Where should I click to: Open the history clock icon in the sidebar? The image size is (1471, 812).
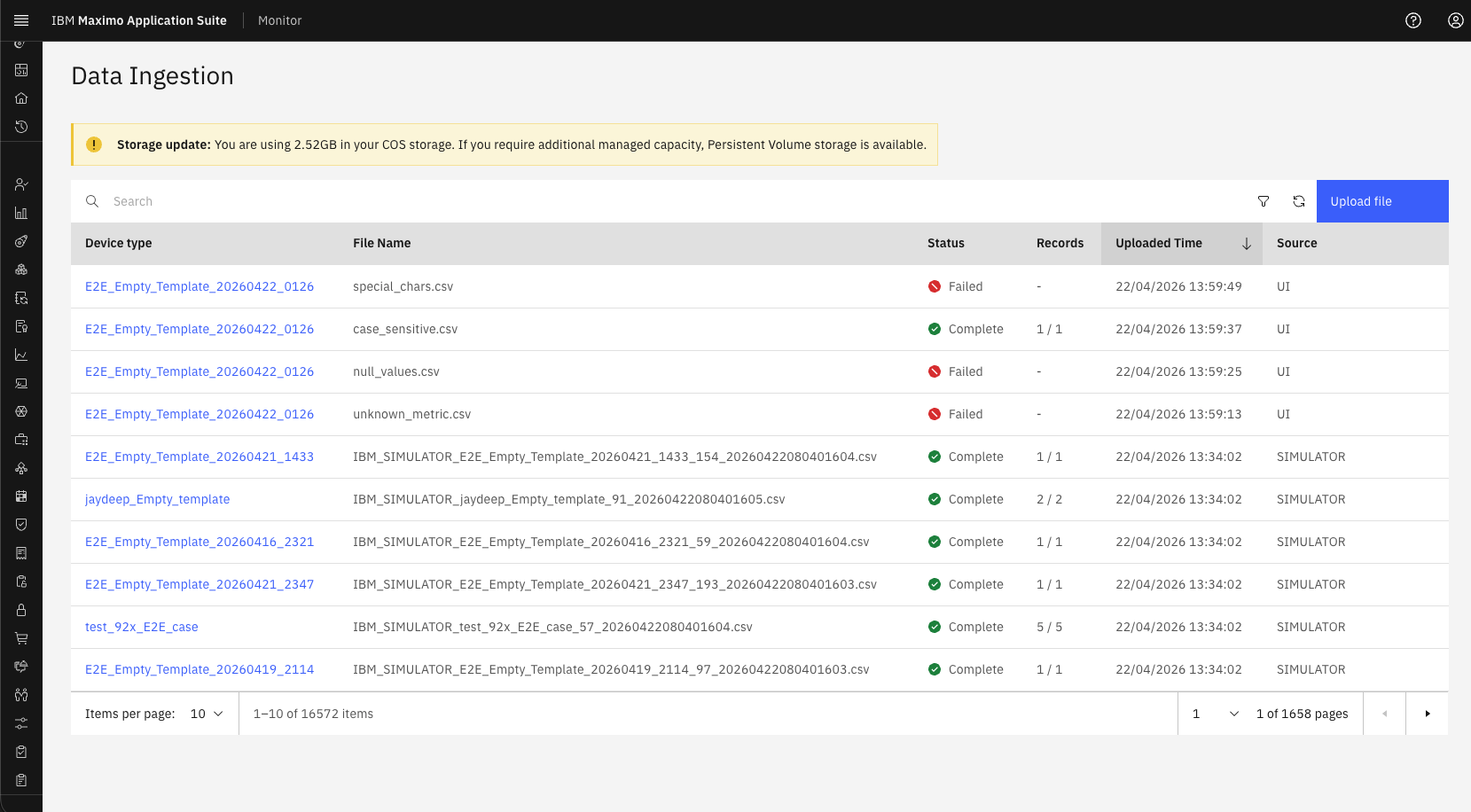coord(21,127)
